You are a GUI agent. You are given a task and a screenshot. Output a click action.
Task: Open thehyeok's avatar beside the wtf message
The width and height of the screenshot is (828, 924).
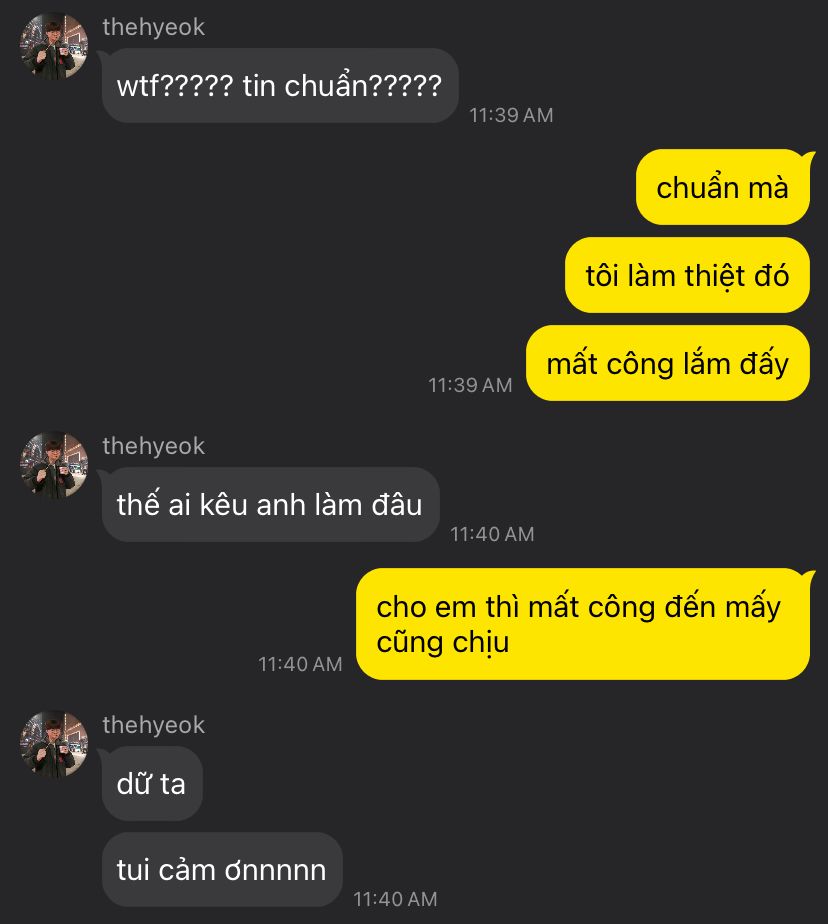(54, 46)
